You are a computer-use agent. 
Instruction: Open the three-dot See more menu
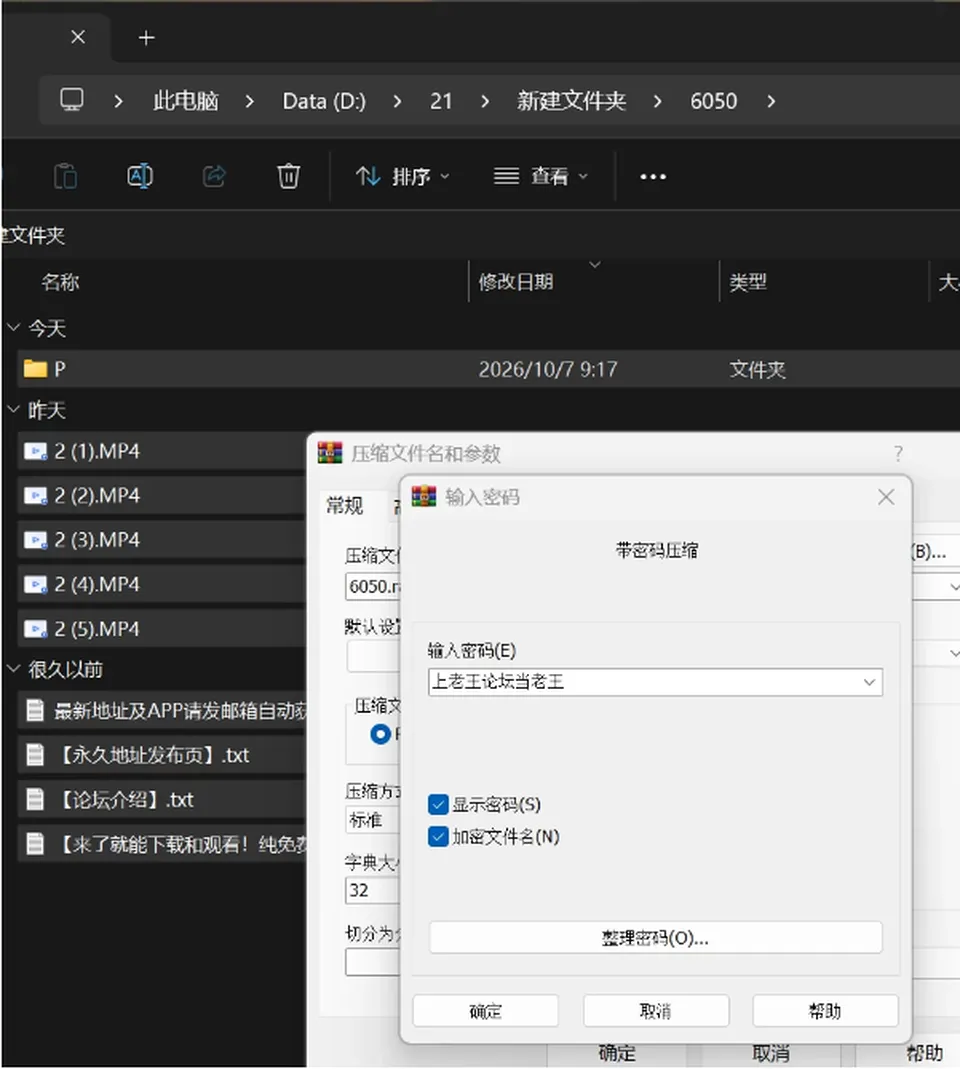[652, 177]
